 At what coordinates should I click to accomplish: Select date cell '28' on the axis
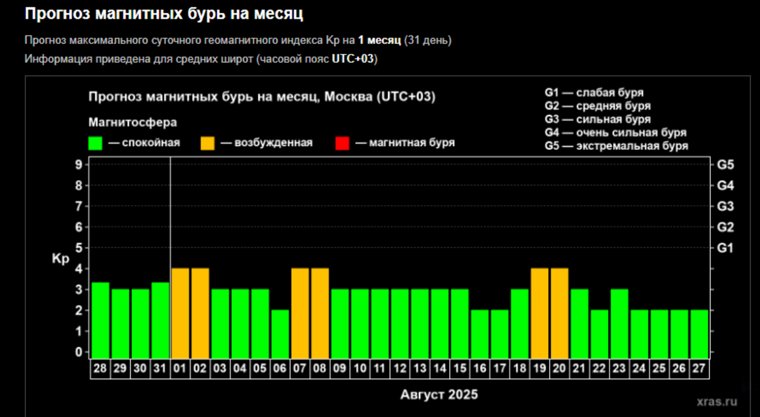pyautogui.click(x=100, y=369)
